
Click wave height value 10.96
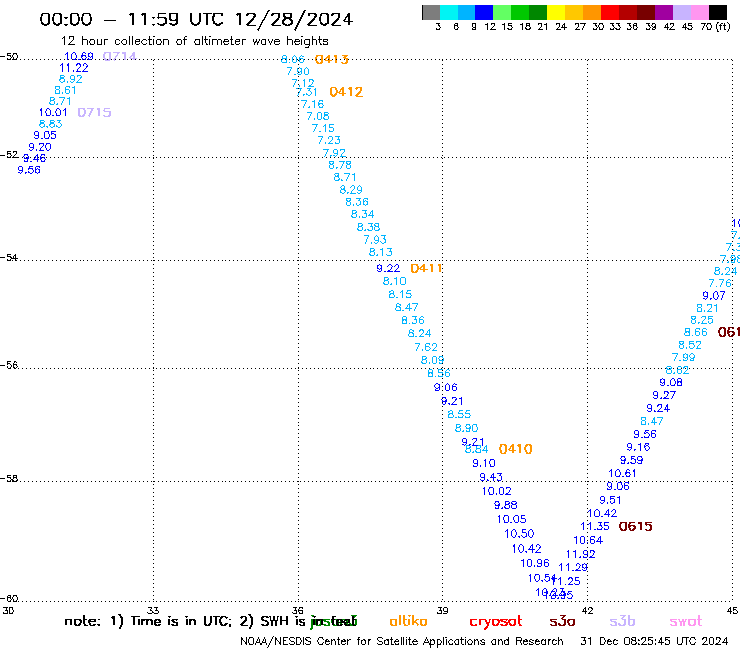pos(535,564)
